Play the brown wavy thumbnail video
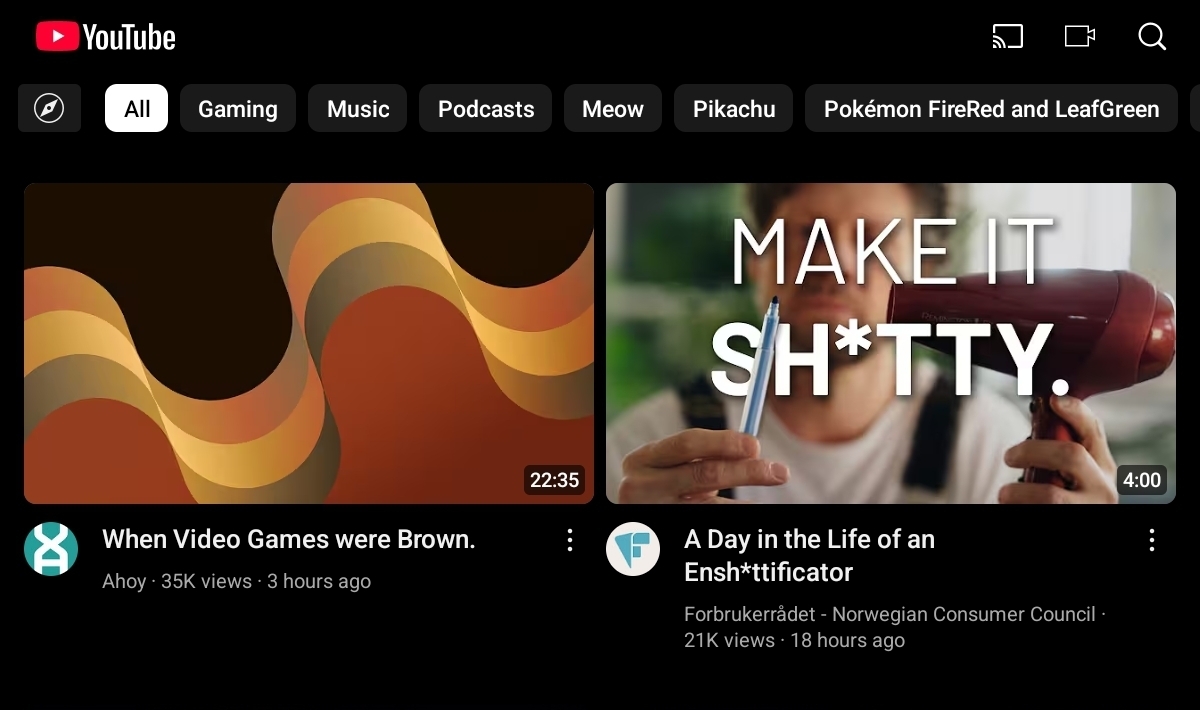Image resolution: width=1200 pixels, height=710 pixels. [309, 343]
